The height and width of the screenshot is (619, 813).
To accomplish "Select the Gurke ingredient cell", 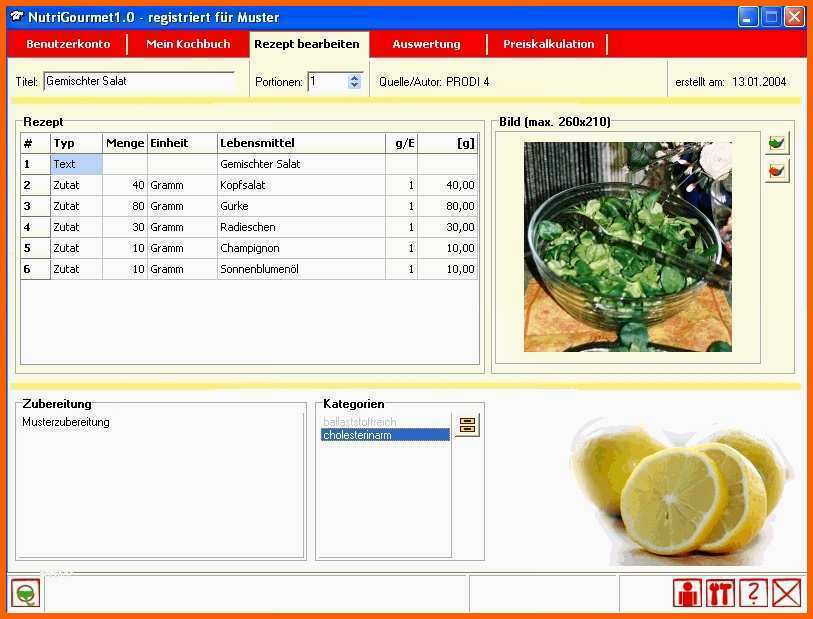I will tap(301, 206).
